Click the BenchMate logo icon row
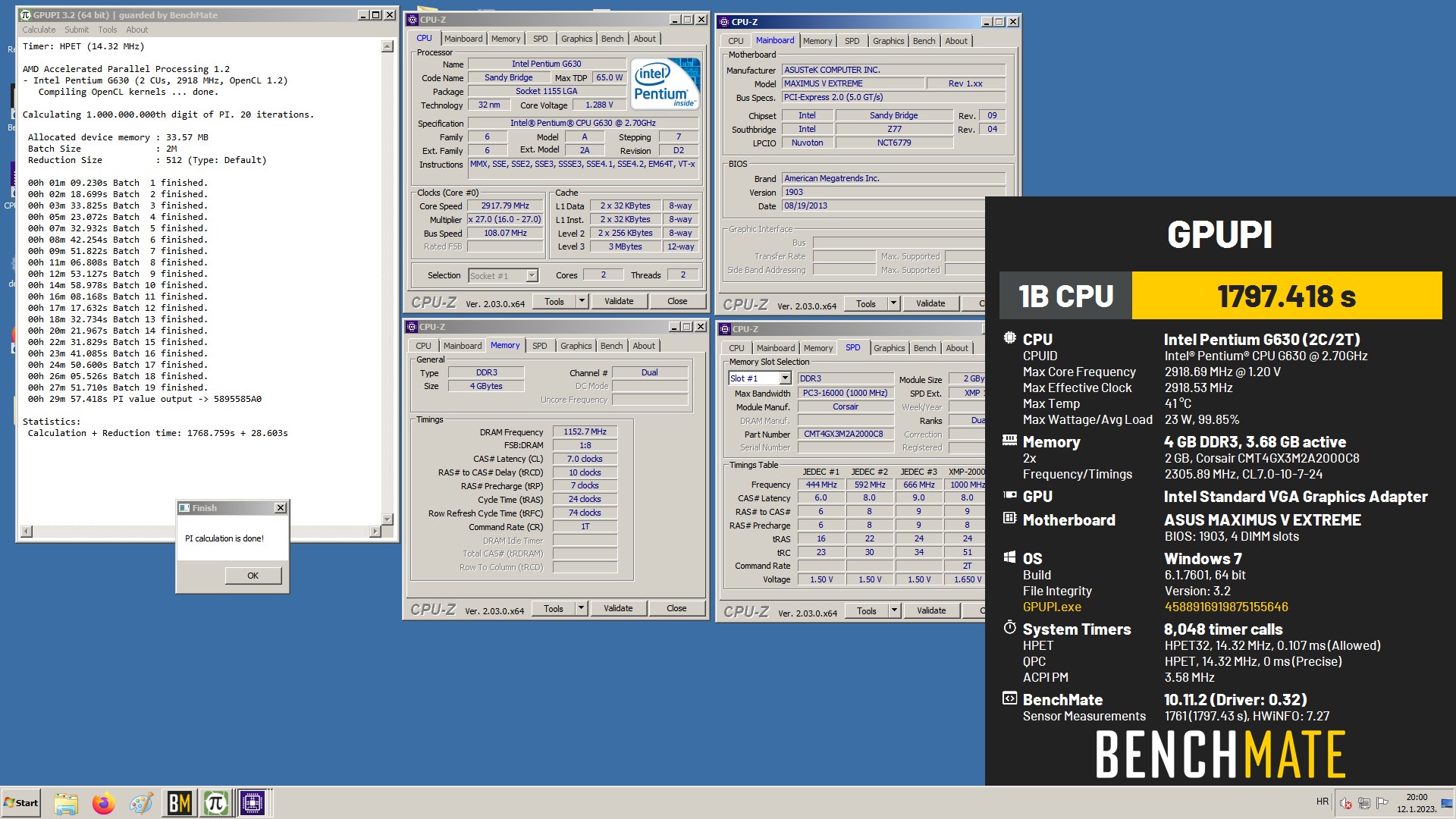The image size is (1456, 819). pos(1009,698)
